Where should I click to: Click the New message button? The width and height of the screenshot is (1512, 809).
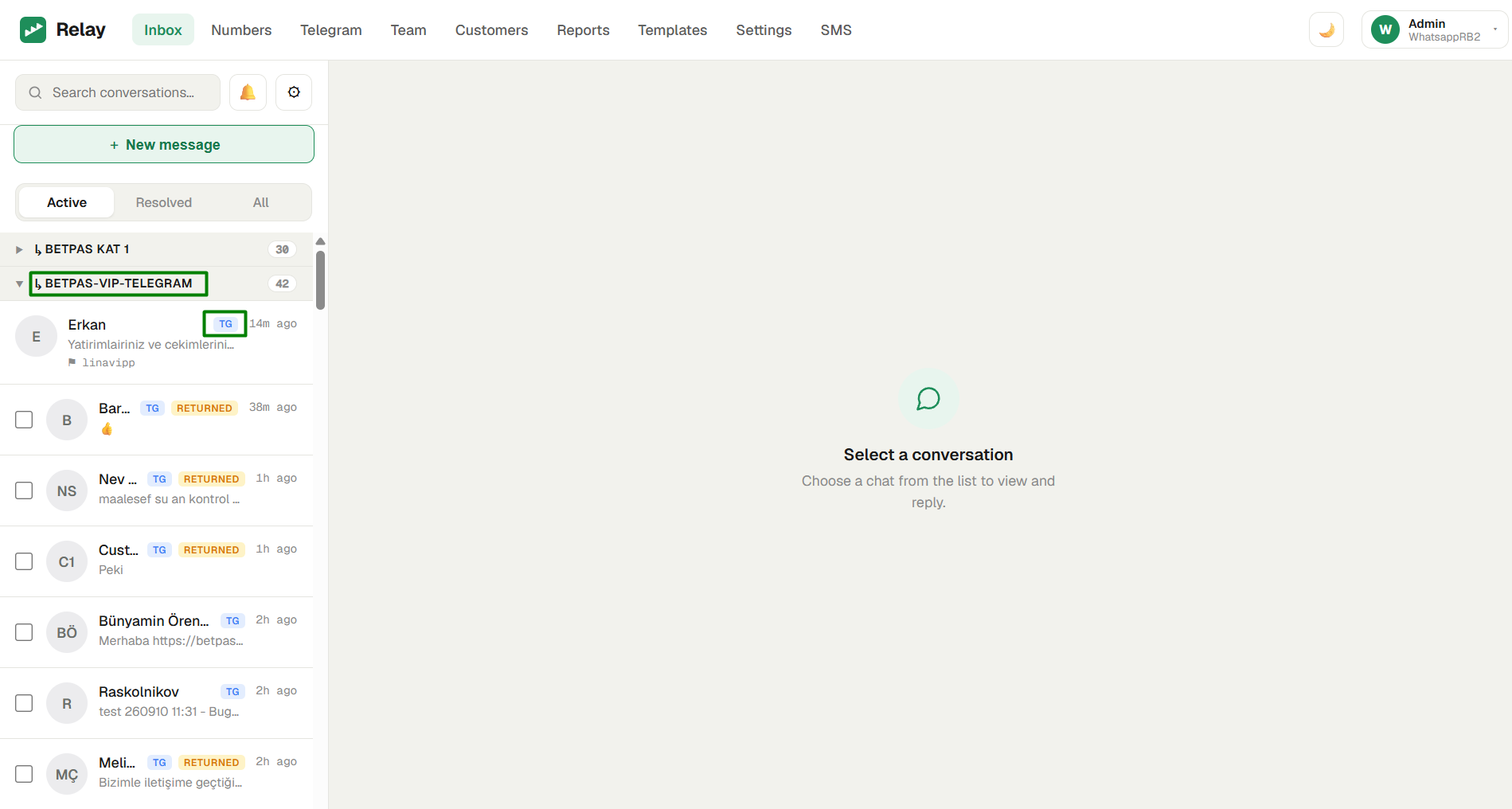(164, 144)
